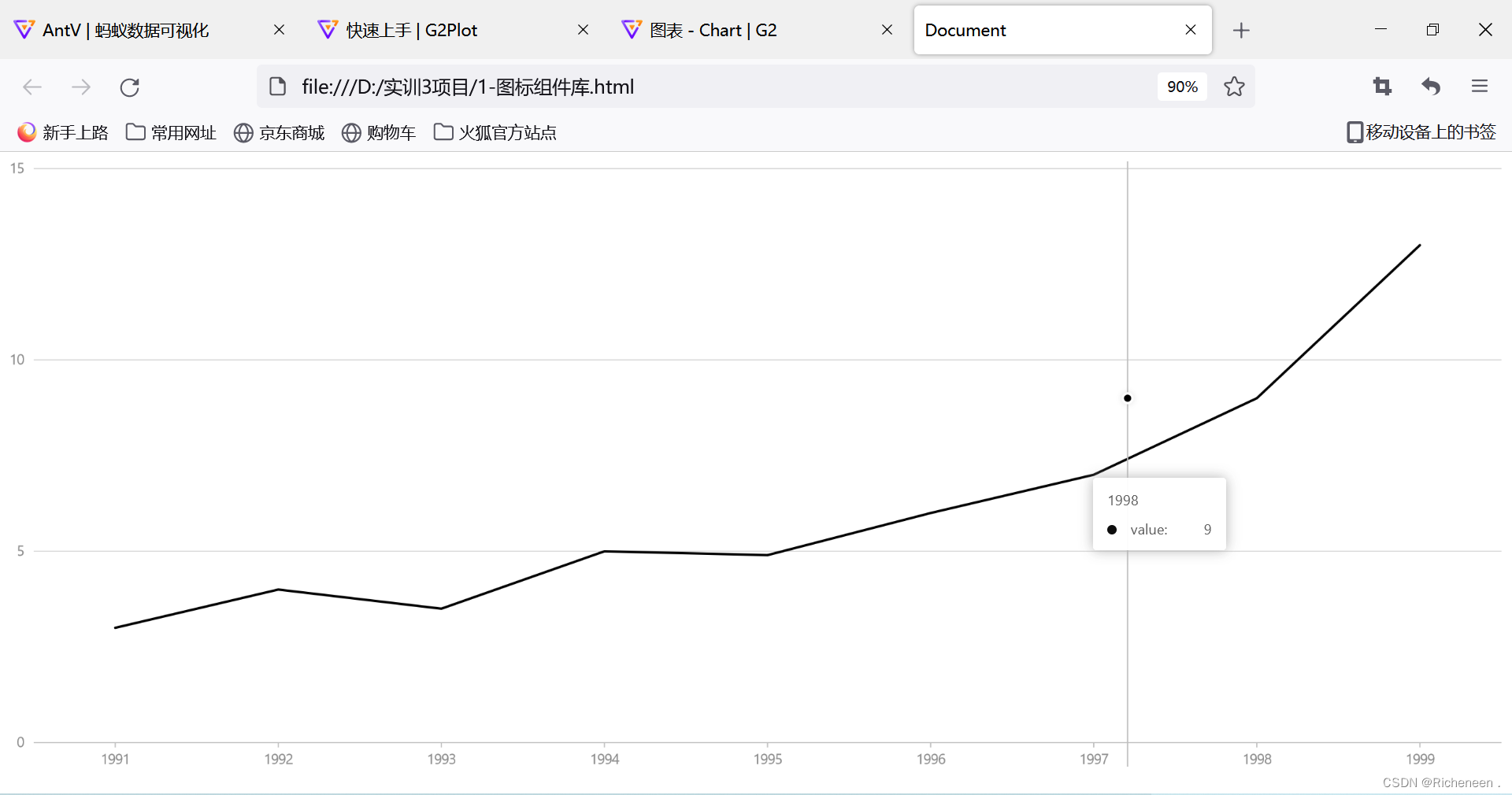Click the 京东商城 globe bookmark icon

pos(243,132)
